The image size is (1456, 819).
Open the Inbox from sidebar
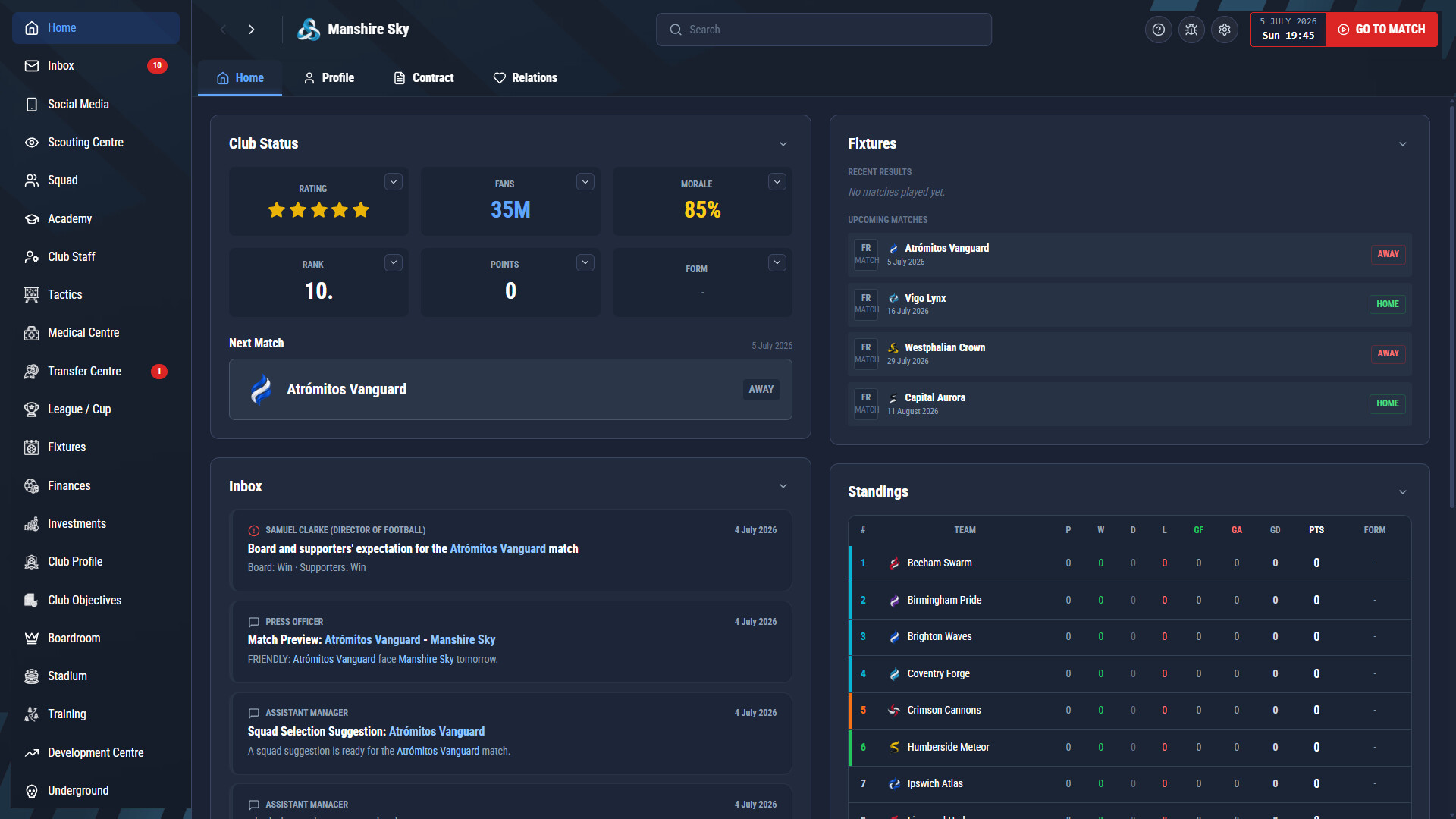tap(96, 66)
